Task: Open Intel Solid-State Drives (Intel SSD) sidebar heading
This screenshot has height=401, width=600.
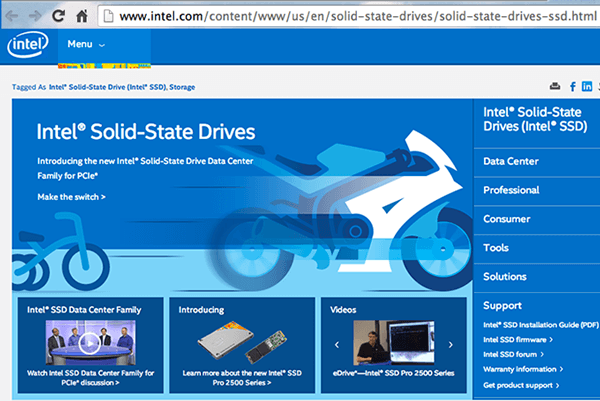Action: tap(535, 119)
